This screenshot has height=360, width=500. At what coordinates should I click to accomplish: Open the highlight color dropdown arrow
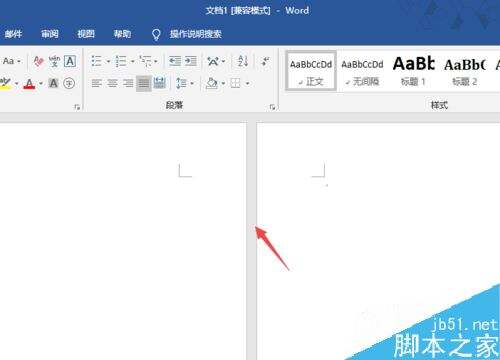click(17, 83)
